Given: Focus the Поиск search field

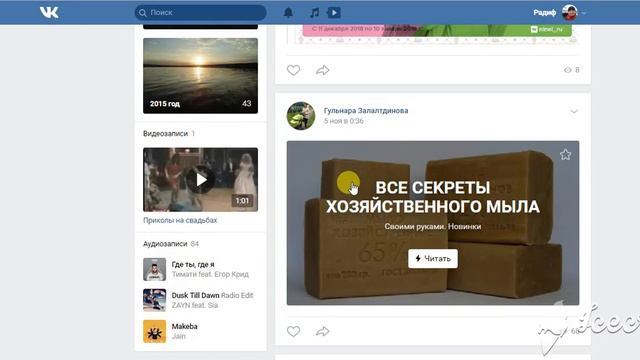Looking at the screenshot, I should tap(200, 13).
